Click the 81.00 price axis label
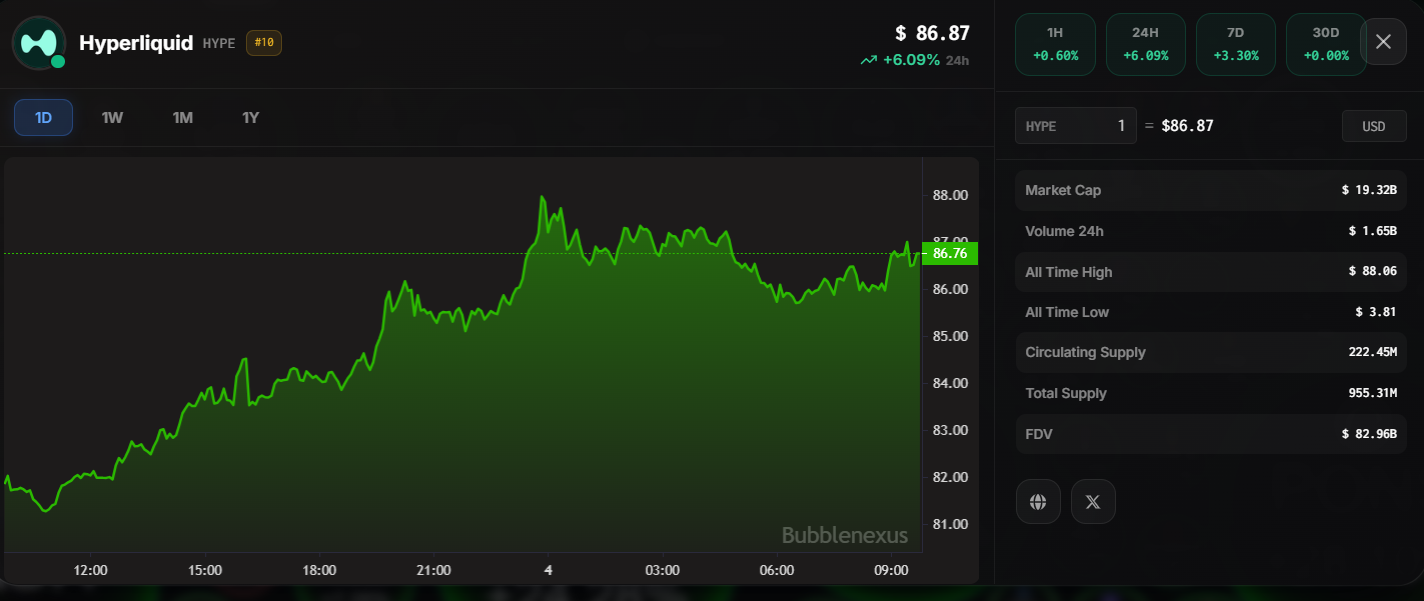 tap(950, 524)
